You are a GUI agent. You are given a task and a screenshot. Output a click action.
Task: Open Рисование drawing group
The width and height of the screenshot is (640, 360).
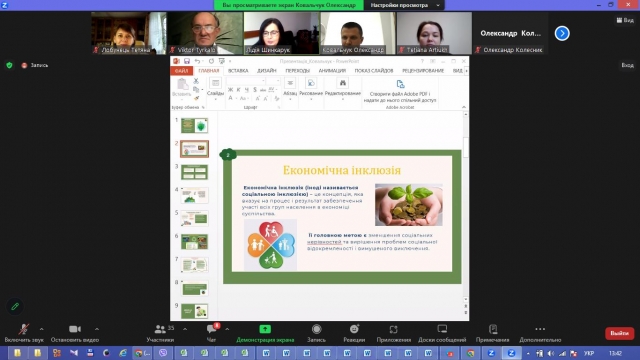point(311,89)
